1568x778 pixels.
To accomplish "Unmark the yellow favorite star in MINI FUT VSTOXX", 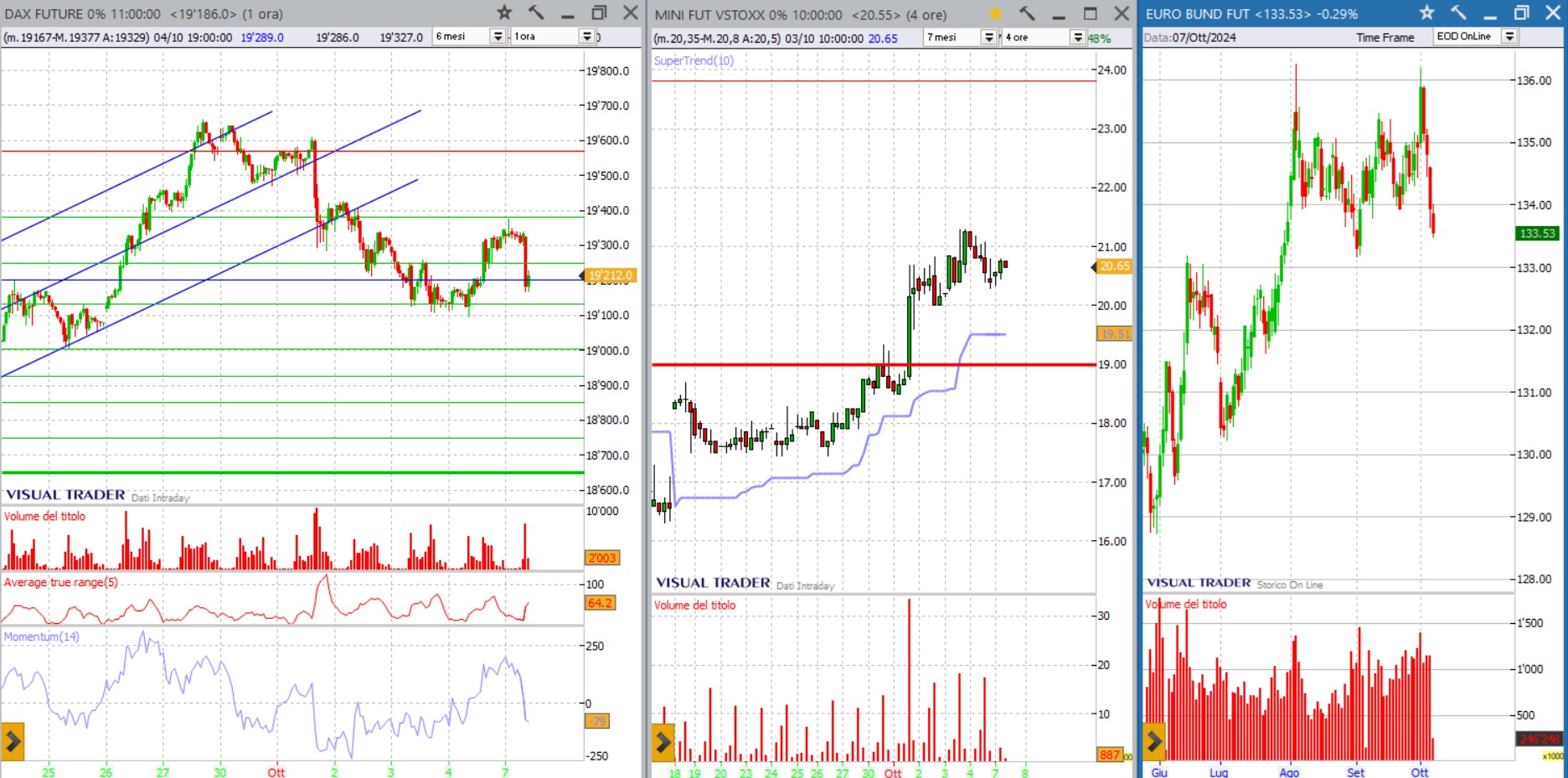I will [x=995, y=13].
